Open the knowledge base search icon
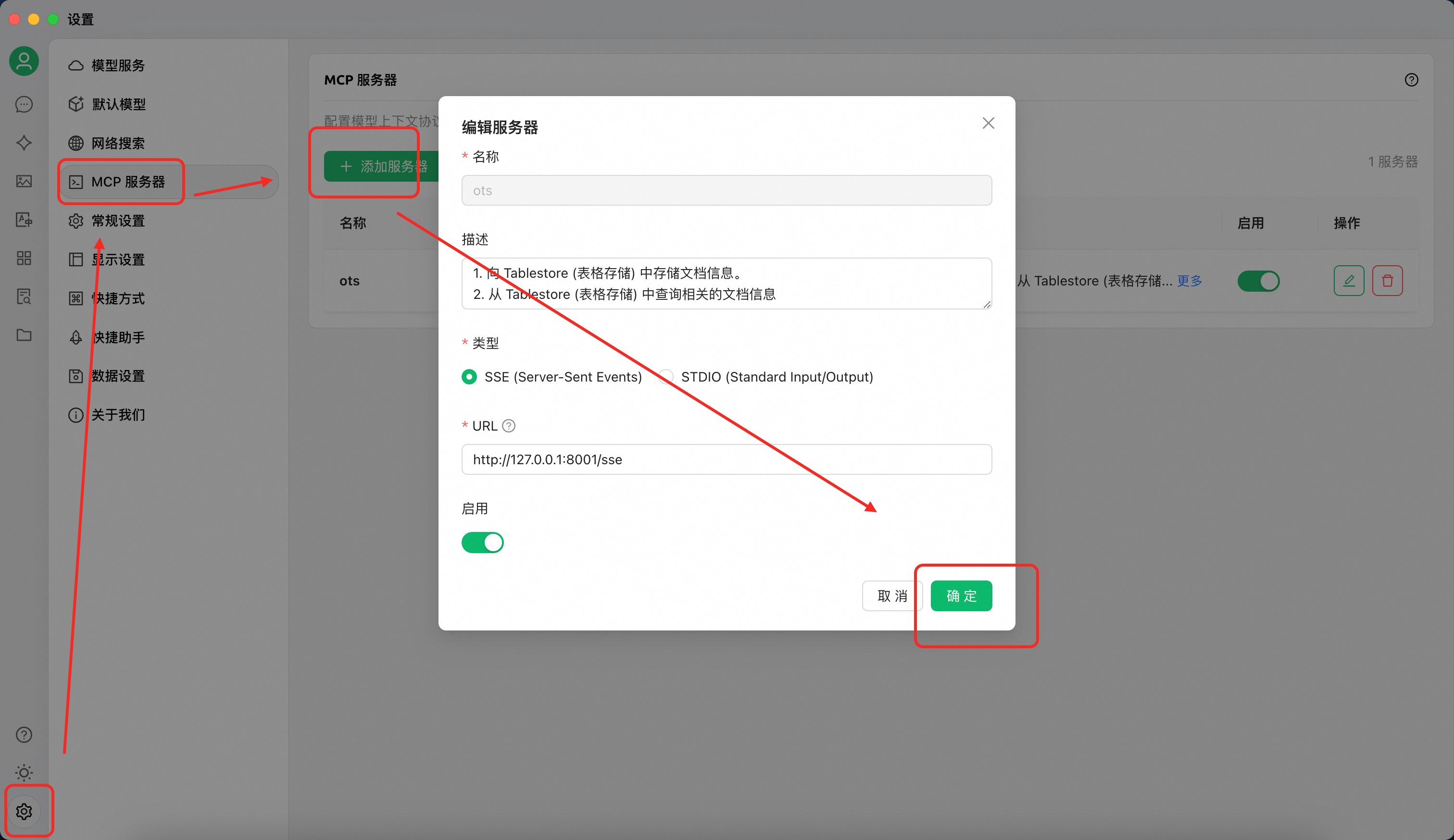Image resolution: width=1454 pixels, height=840 pixels. (24, 296)
